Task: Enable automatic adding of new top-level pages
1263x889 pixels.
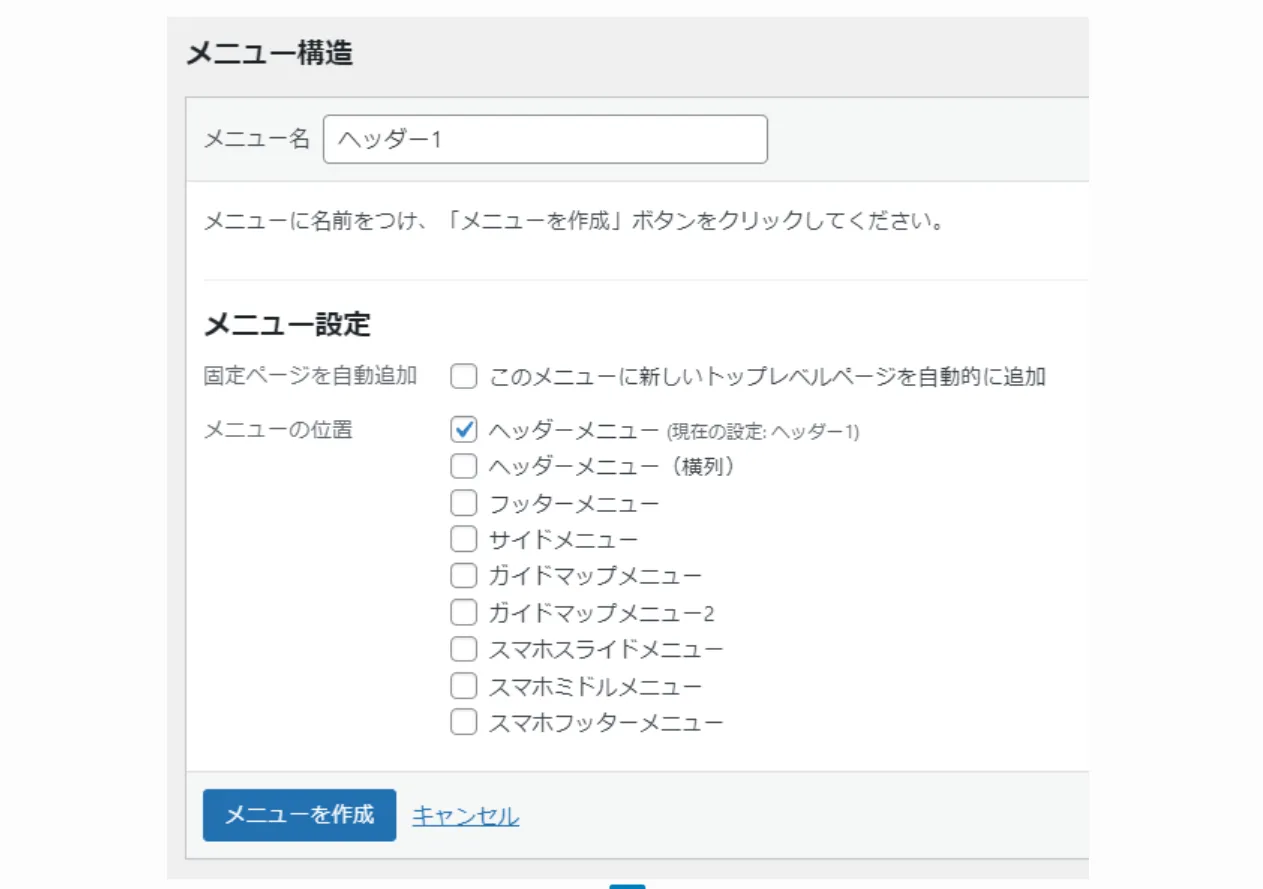Action: 463,376
